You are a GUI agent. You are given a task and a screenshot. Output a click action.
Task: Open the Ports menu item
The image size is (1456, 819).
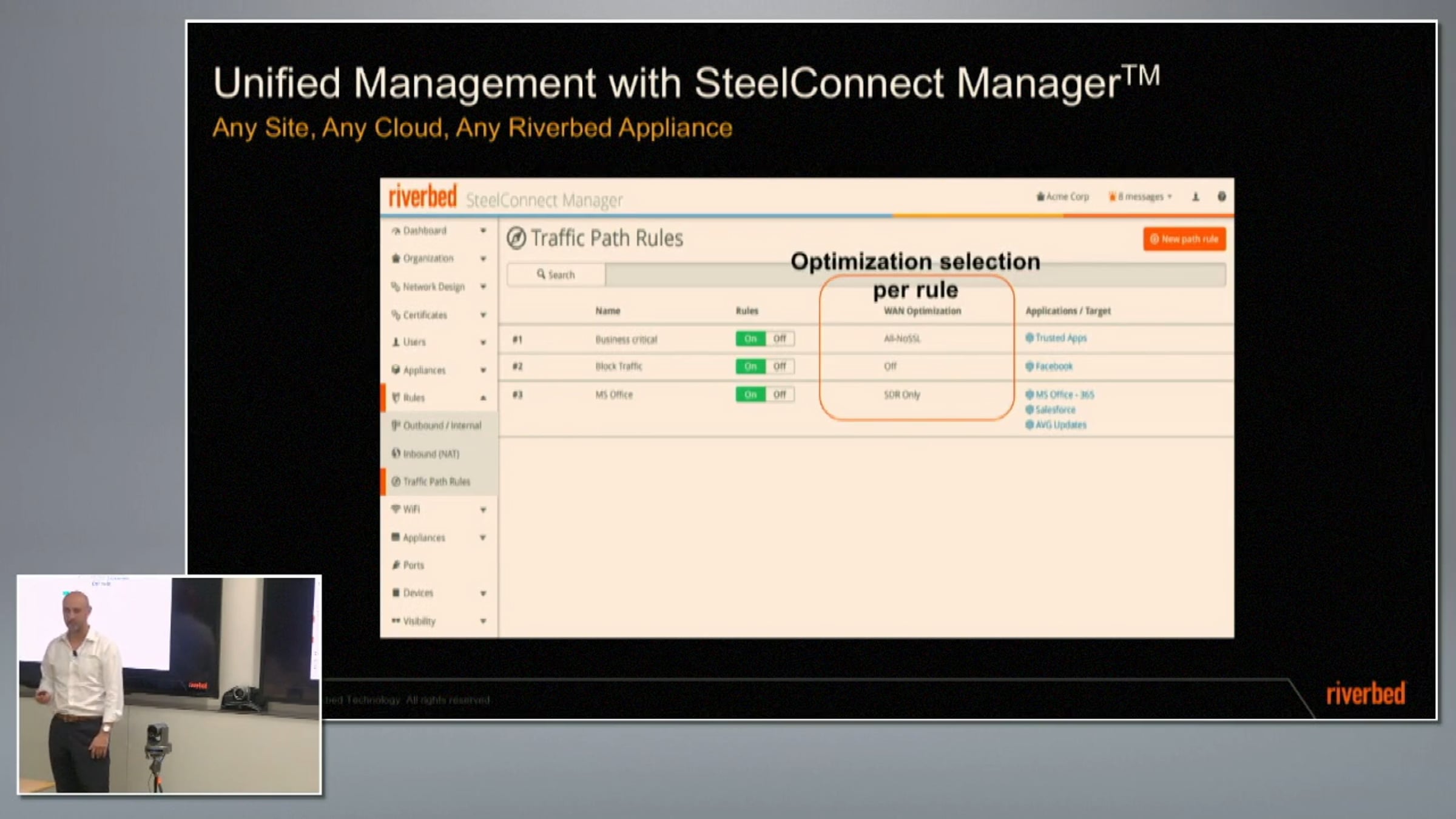[x=439, y=565]
